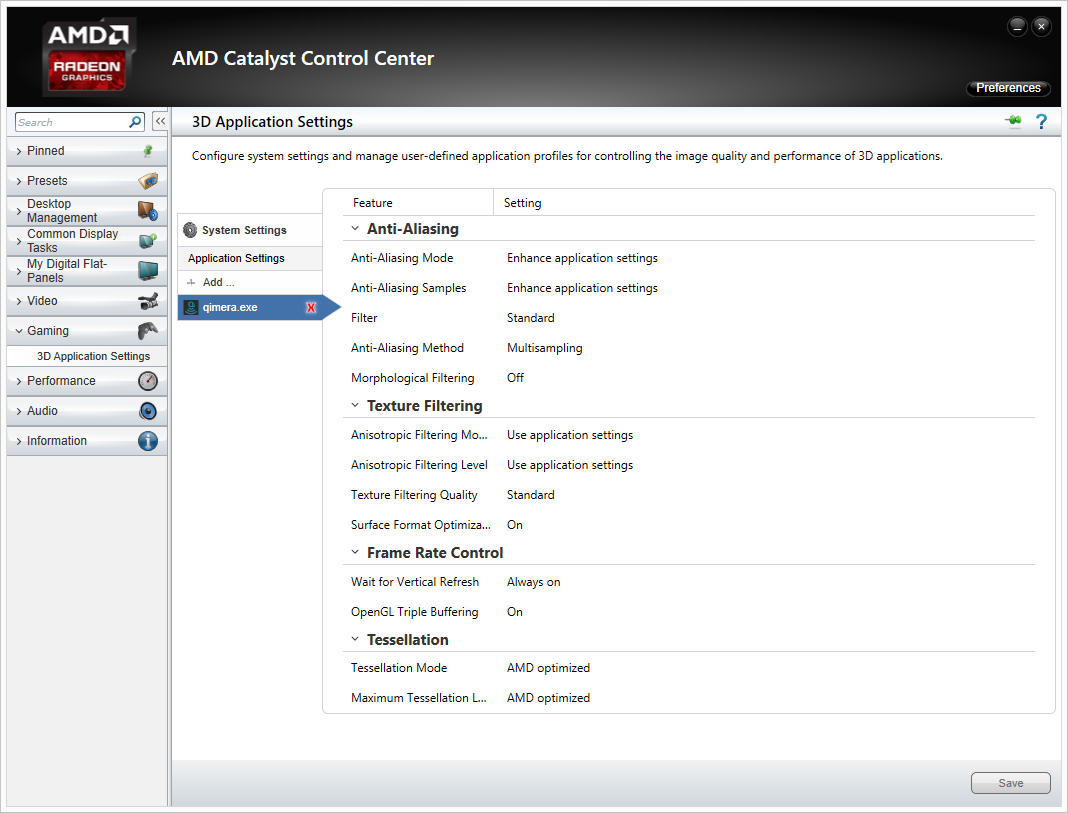Remove qimera.exe profile with red X

311,307
